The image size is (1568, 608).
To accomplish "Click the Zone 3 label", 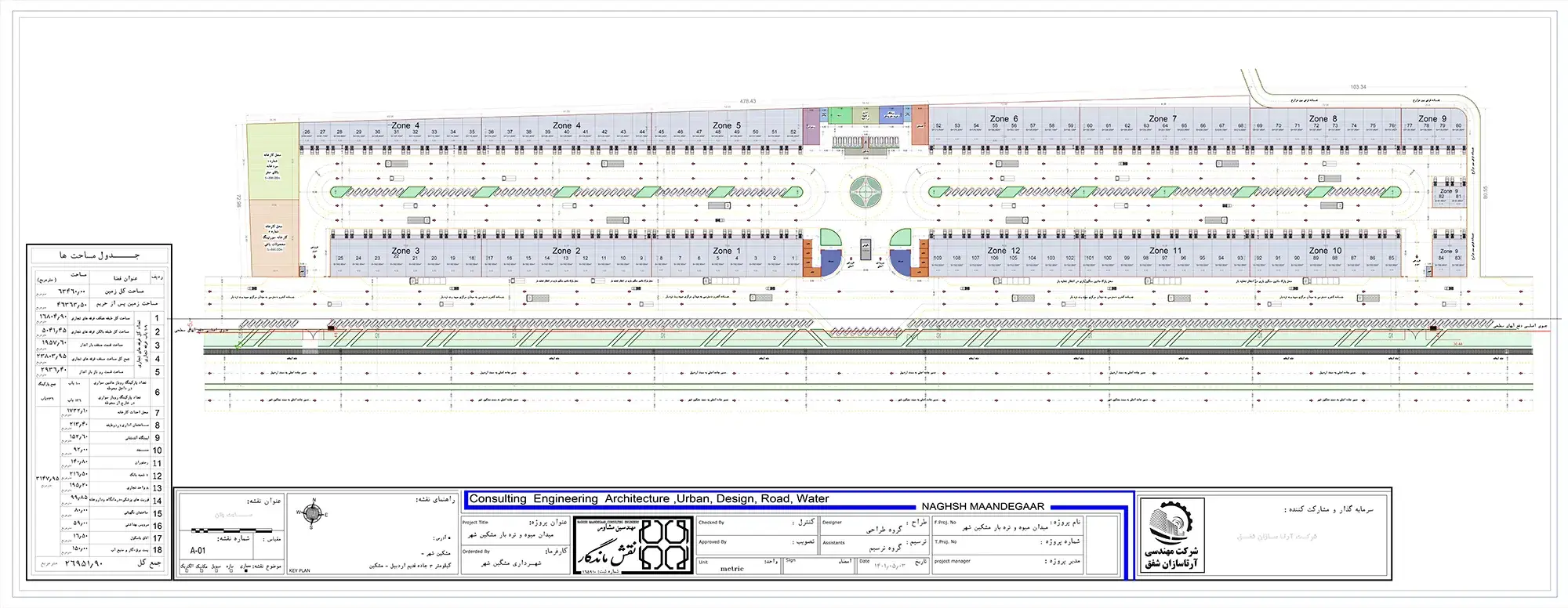I will click(x=405, y=251).
